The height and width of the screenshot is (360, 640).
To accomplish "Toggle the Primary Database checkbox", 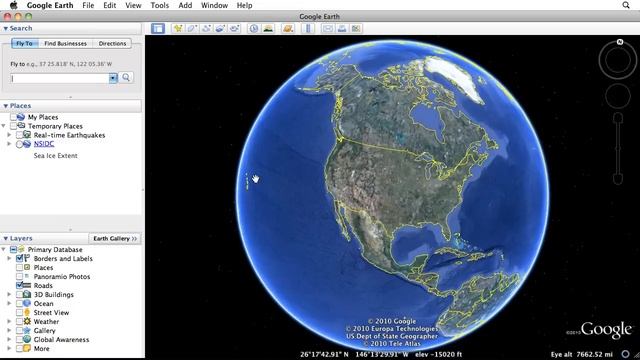I will [13, 249].
